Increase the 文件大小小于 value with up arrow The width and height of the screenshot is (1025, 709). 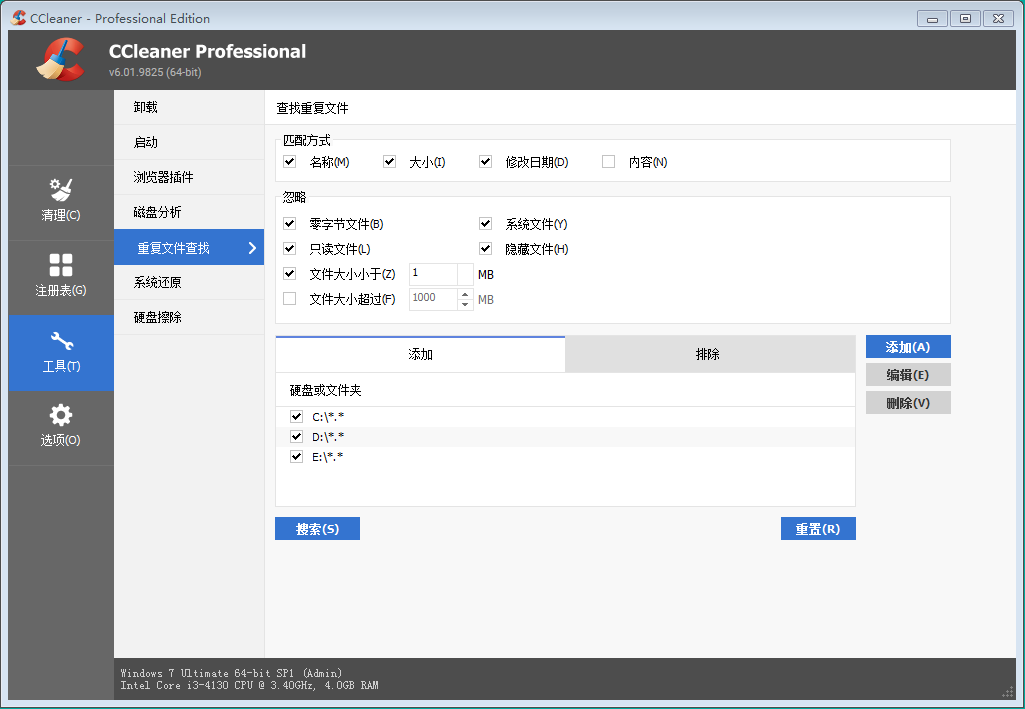[x=465, y=269]
